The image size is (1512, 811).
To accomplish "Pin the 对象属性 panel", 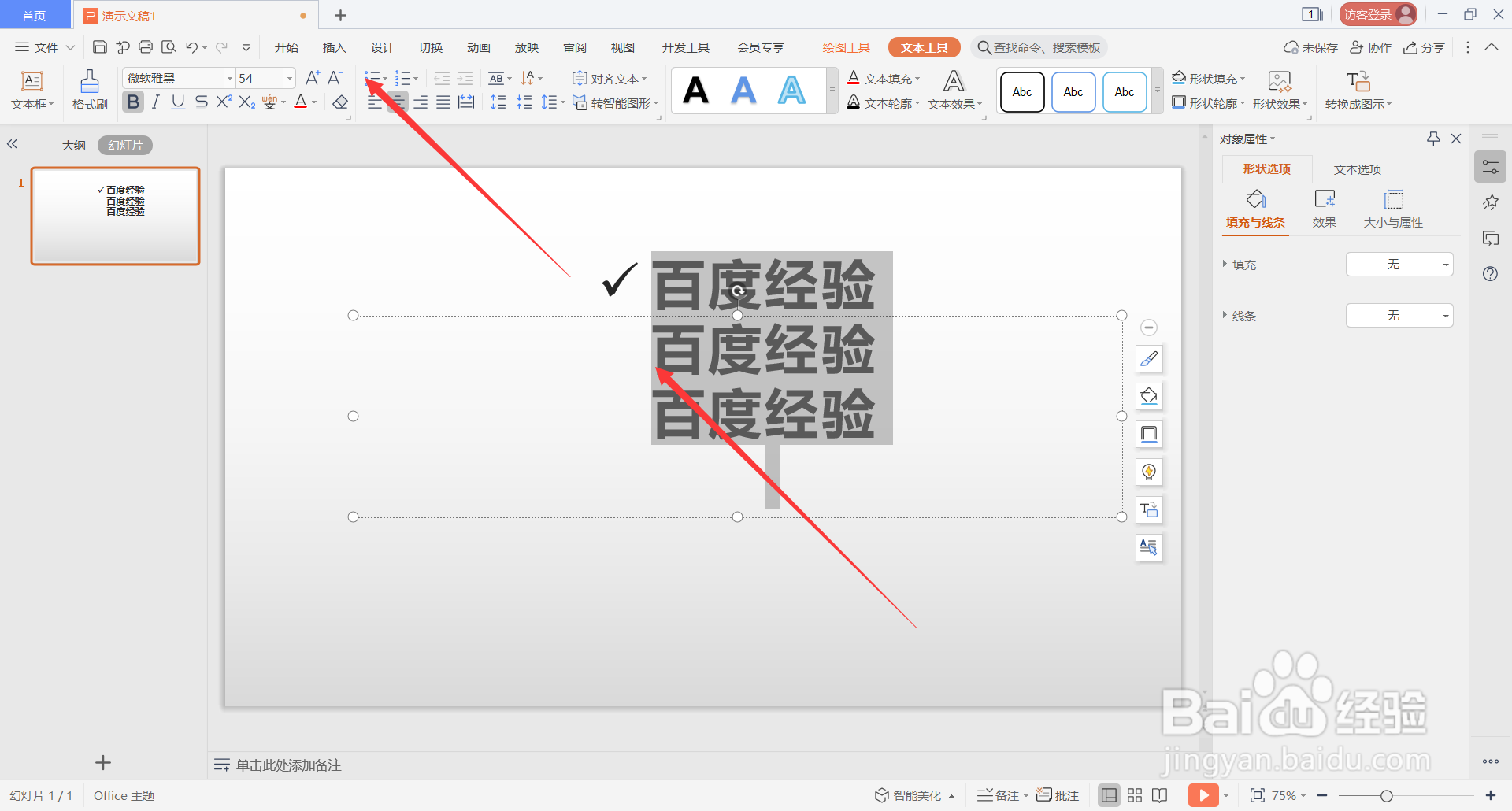I will tap(1432, 139).
